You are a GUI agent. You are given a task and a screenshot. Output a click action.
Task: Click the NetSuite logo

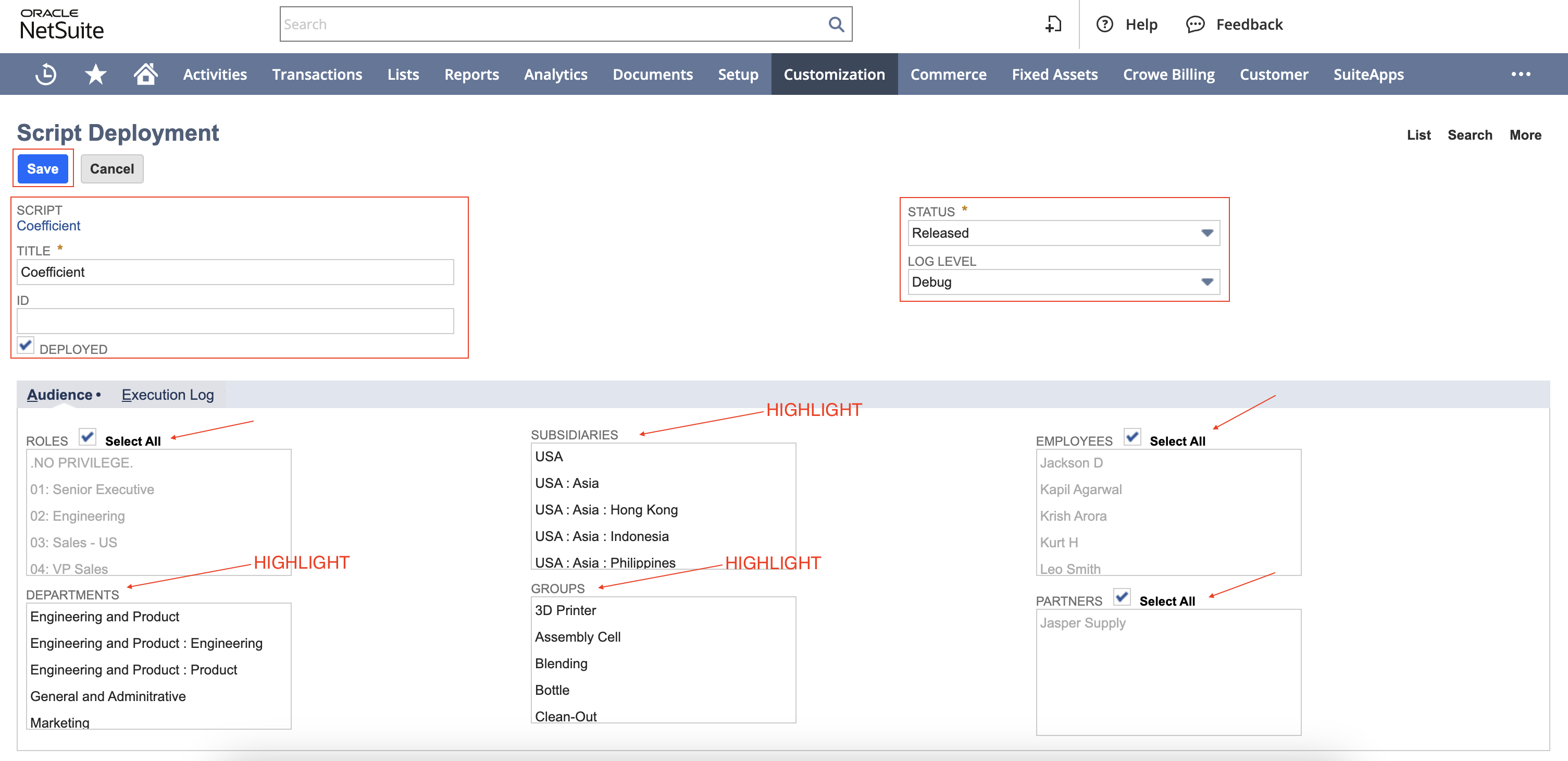(x=61, y=24)
